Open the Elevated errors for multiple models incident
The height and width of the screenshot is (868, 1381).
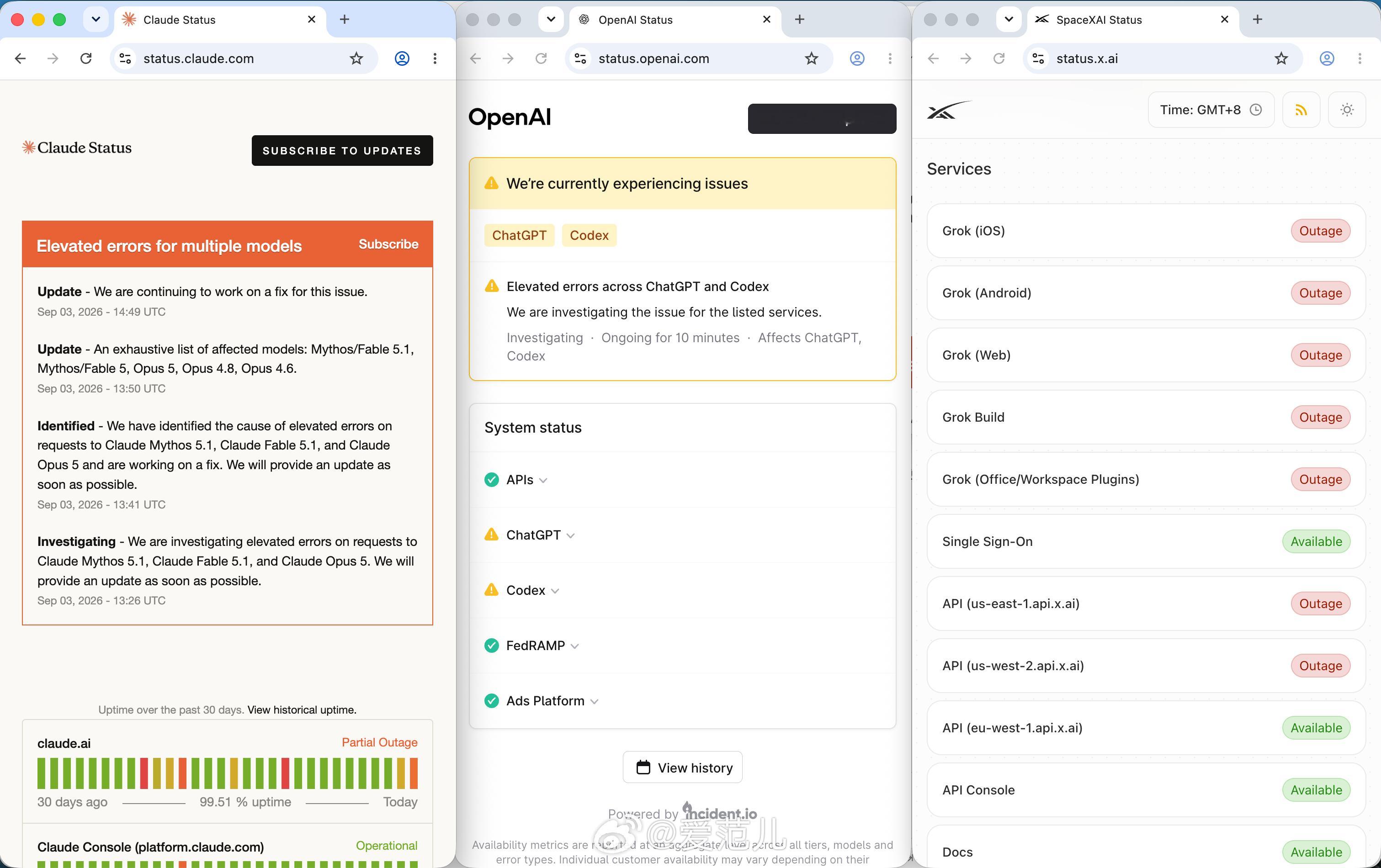tap(169, 246)
